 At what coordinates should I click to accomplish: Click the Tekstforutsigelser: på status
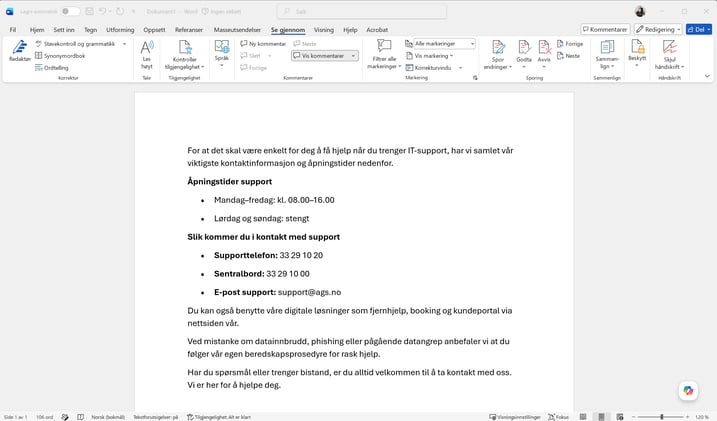tap(155, 417)
